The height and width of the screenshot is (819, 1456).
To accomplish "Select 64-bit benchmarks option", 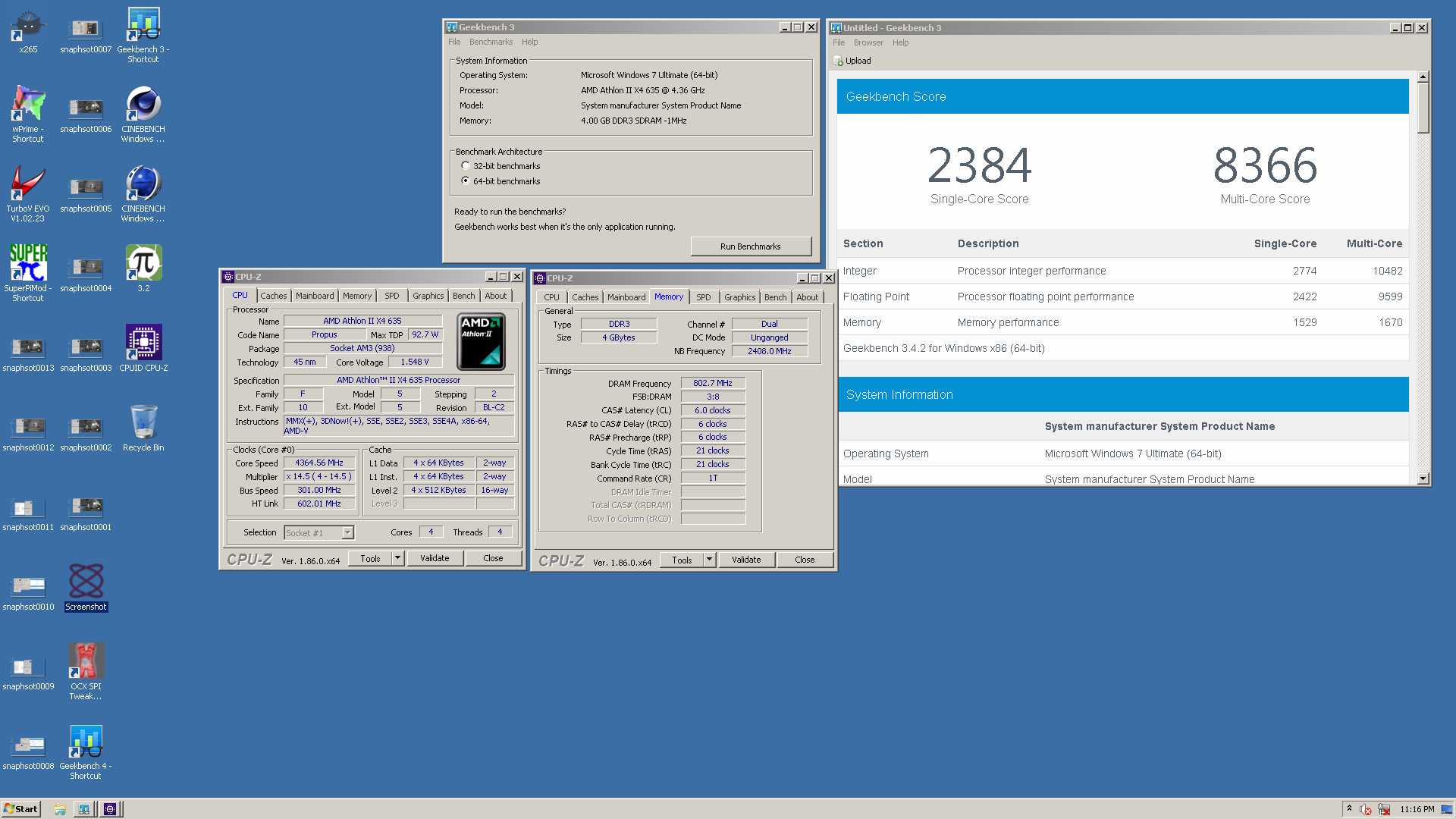I will click(x=501, y=181).
